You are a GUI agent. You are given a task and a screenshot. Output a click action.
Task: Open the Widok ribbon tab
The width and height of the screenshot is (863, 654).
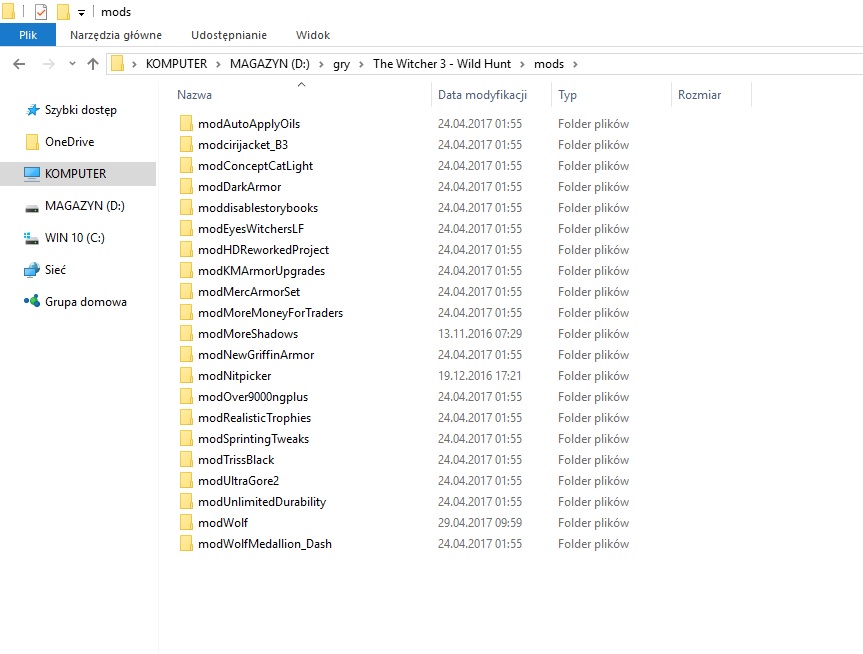pyautogui.click(x=313, y=35)
